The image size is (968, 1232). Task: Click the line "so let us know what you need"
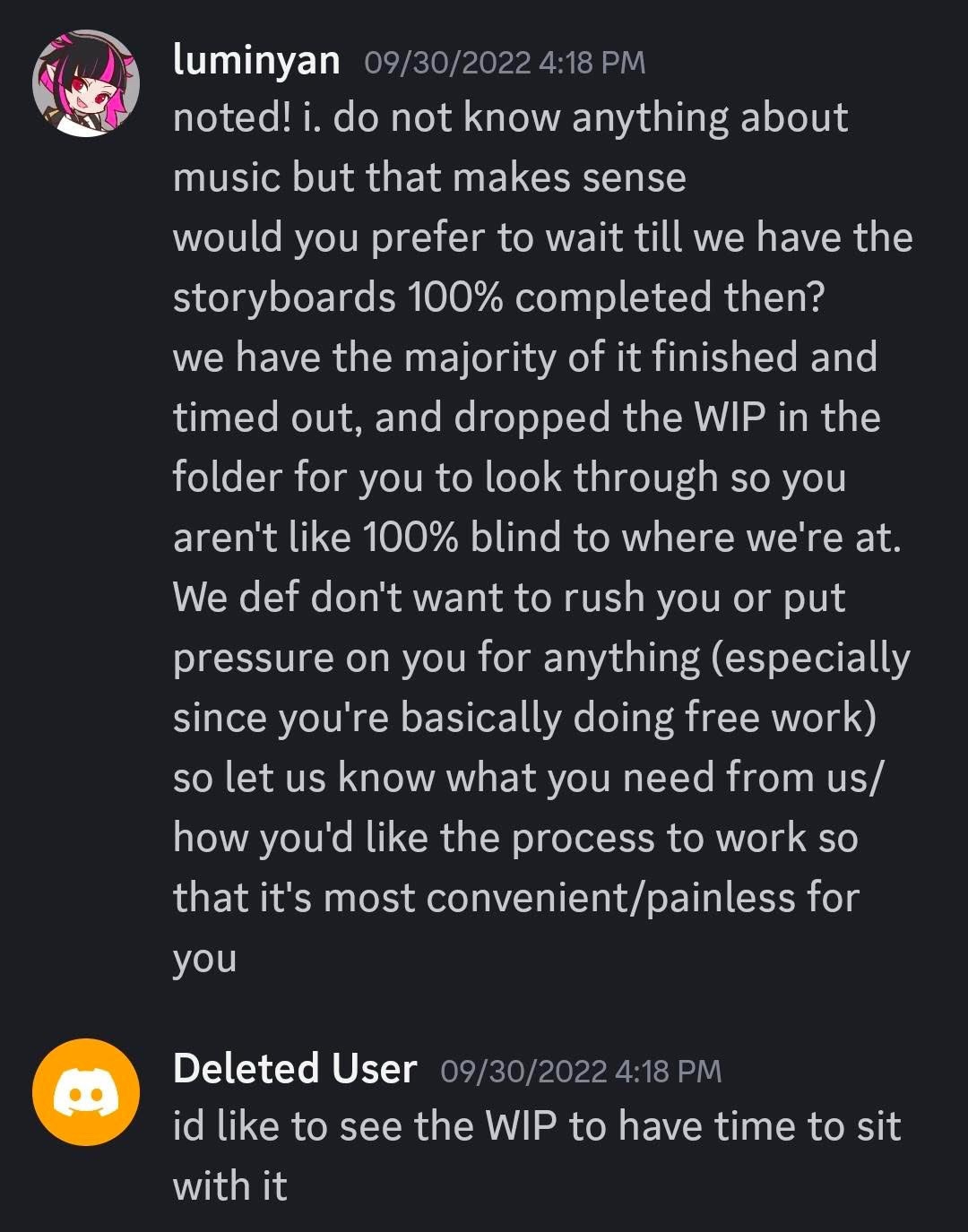pos(527,778)
